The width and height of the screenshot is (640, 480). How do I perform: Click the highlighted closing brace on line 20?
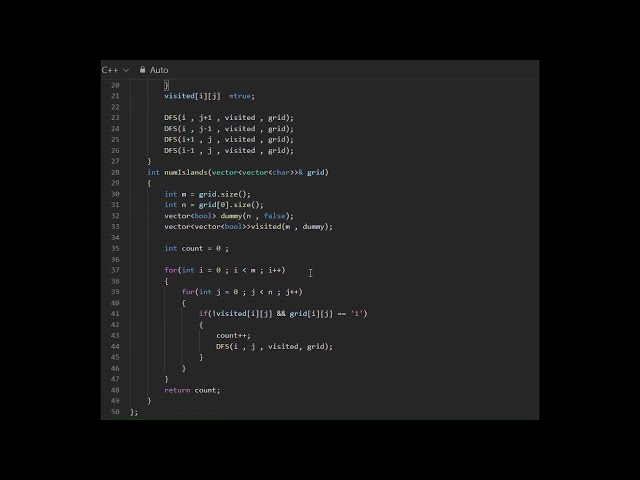166,85
